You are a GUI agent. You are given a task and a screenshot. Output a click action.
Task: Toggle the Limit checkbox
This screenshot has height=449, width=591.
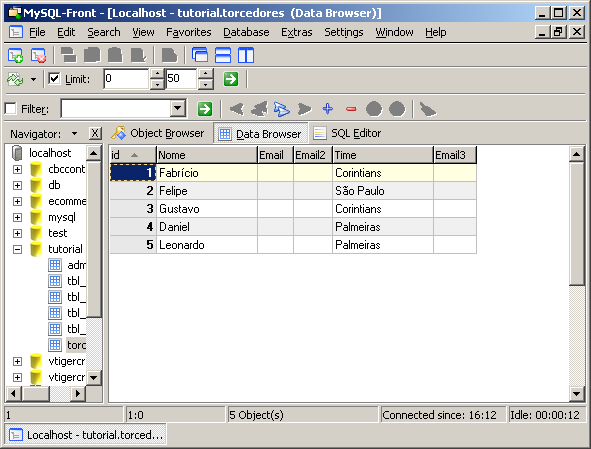click(54, 78)
